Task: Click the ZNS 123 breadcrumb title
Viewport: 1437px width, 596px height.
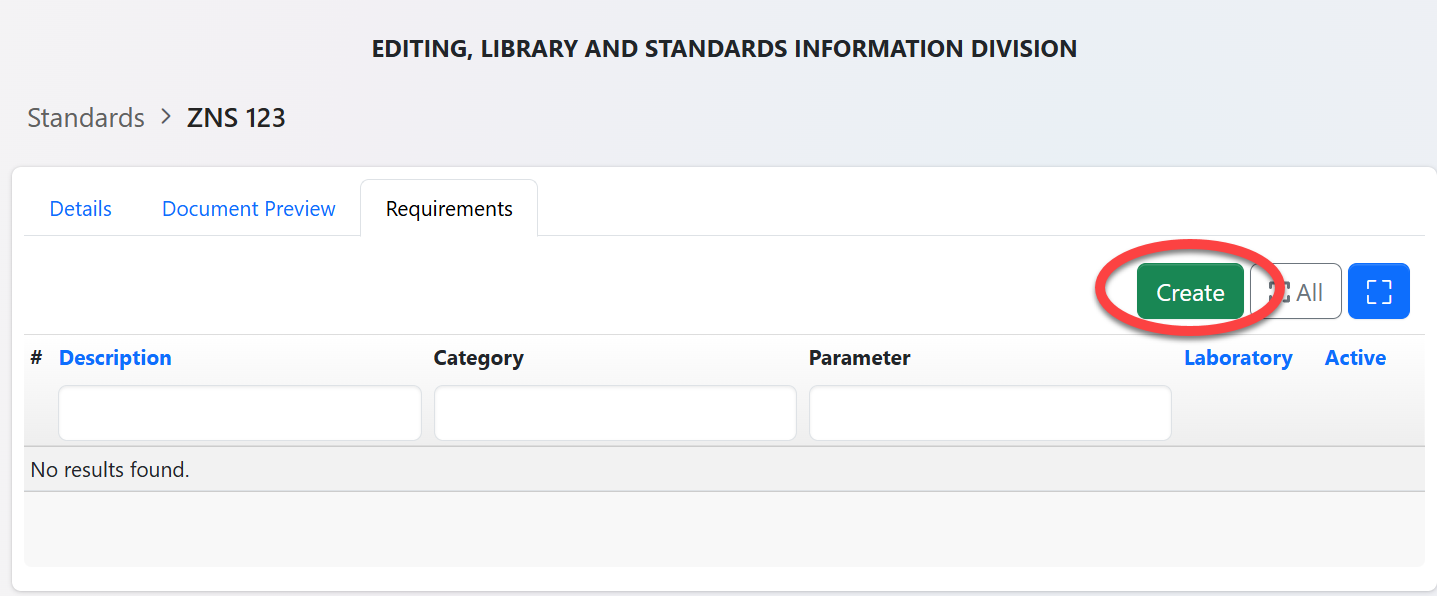Action: click(x=236, y=118)
